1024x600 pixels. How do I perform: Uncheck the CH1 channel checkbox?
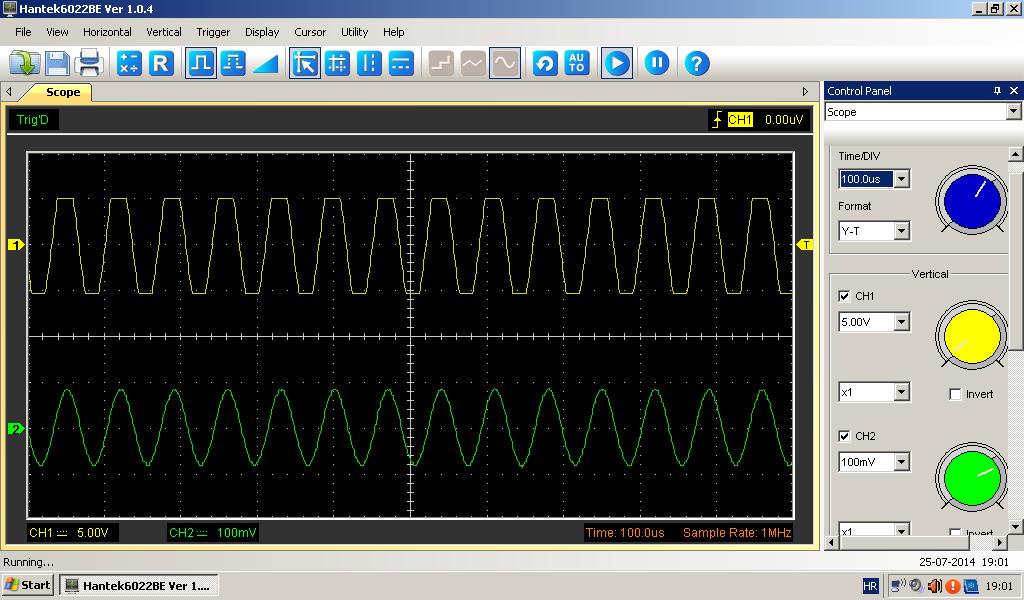[844, 296]
